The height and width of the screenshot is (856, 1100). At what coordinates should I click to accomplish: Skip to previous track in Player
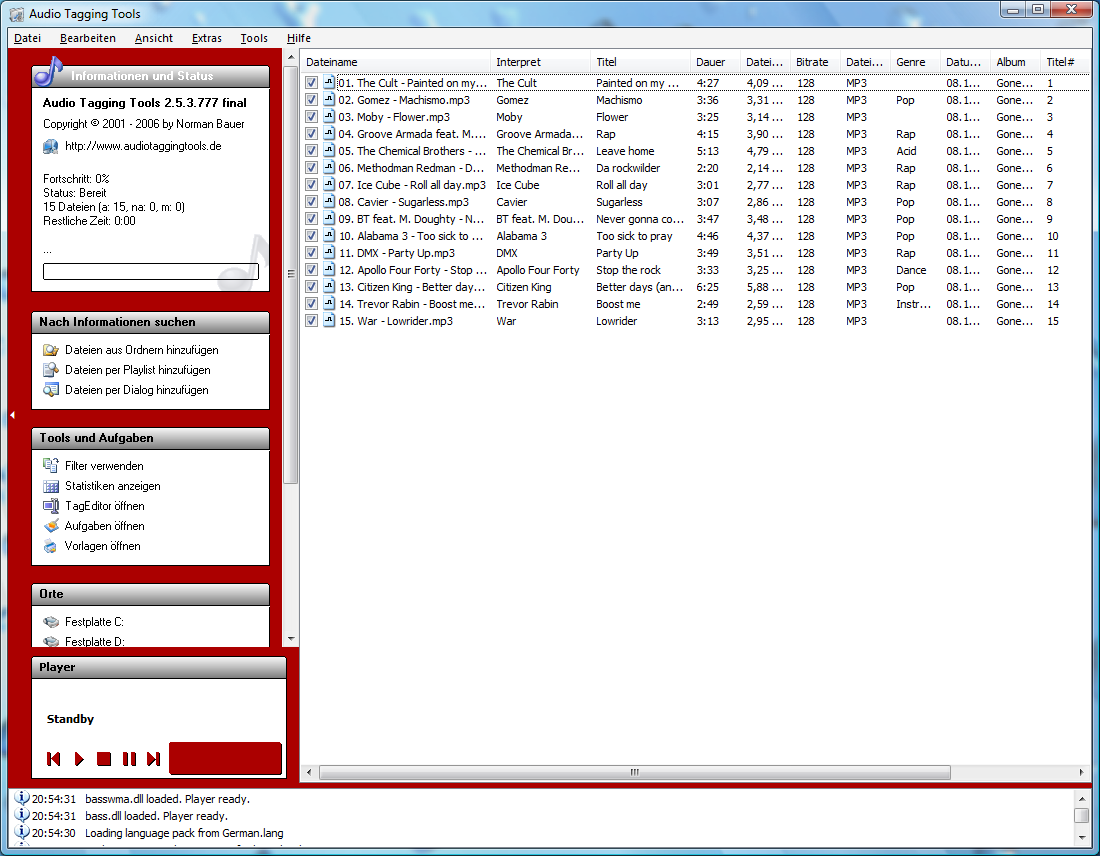click(53, 758)
